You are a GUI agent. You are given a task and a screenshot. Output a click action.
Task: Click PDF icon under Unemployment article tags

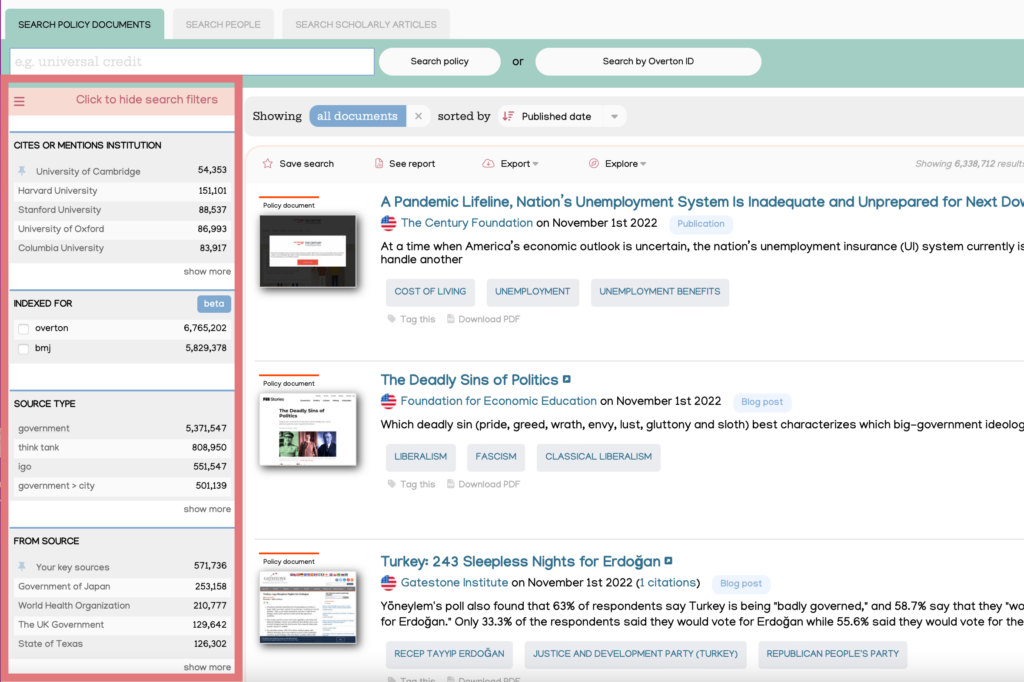(451, 319)
